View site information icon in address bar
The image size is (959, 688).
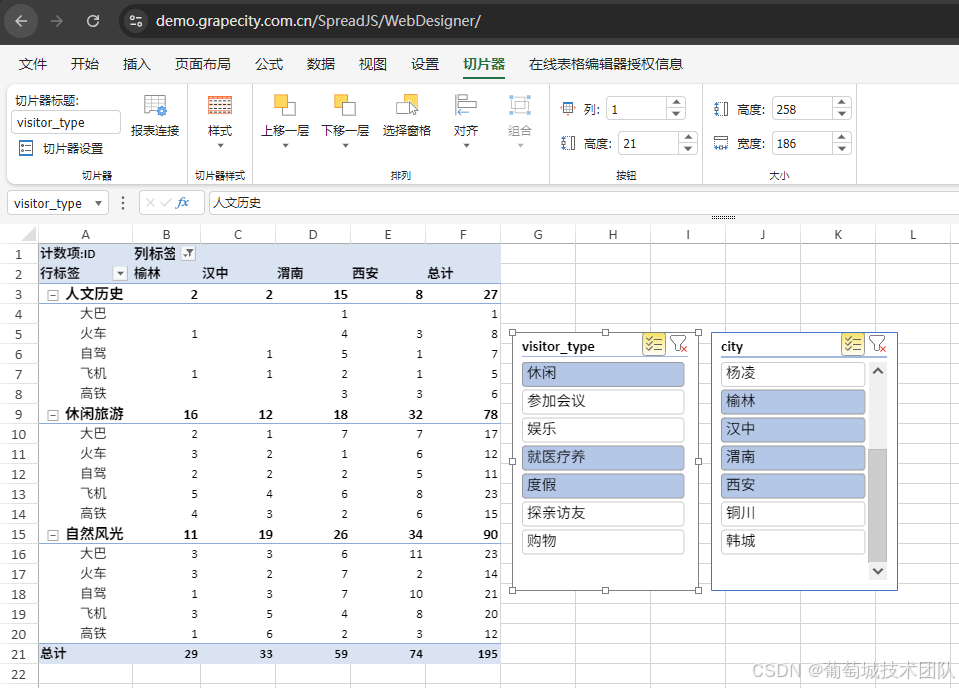pyautogui.click(x=136, y=21)
